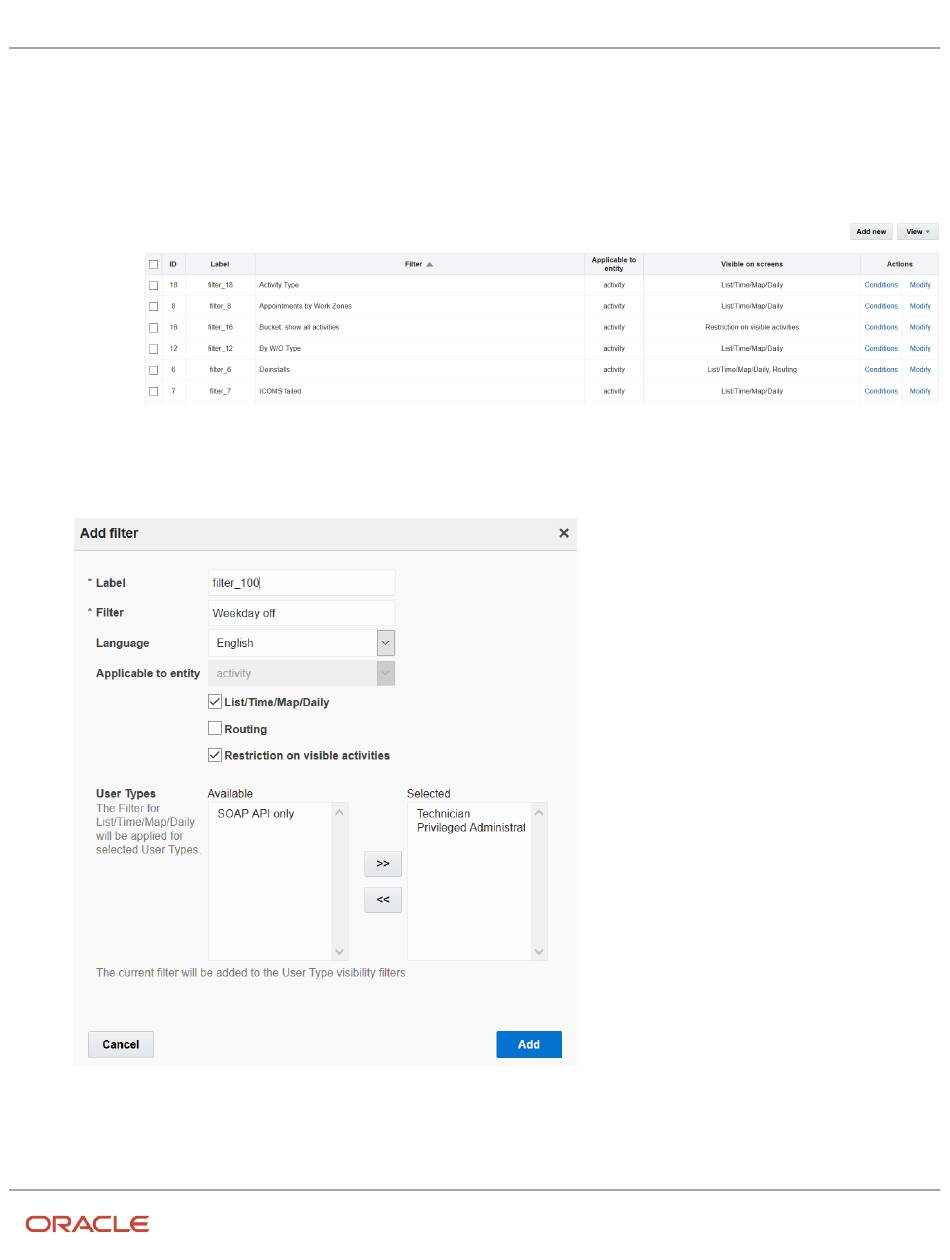Open the Language dropdown

386,643
